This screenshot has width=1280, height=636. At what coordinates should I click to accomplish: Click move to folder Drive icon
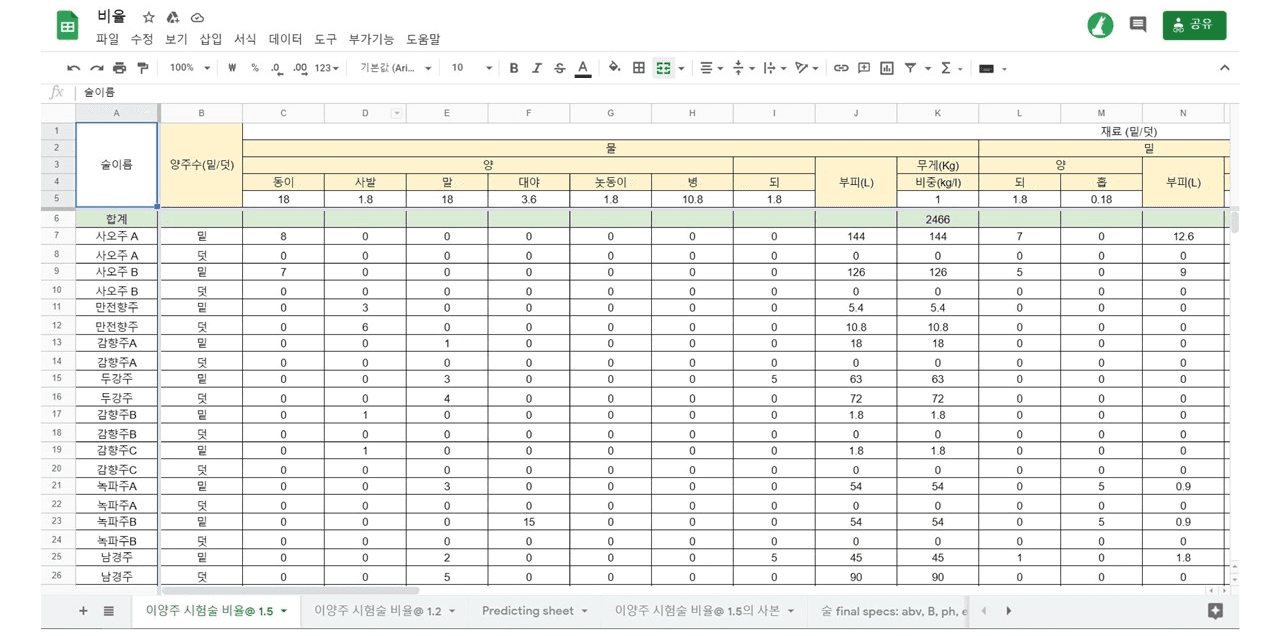173,17
